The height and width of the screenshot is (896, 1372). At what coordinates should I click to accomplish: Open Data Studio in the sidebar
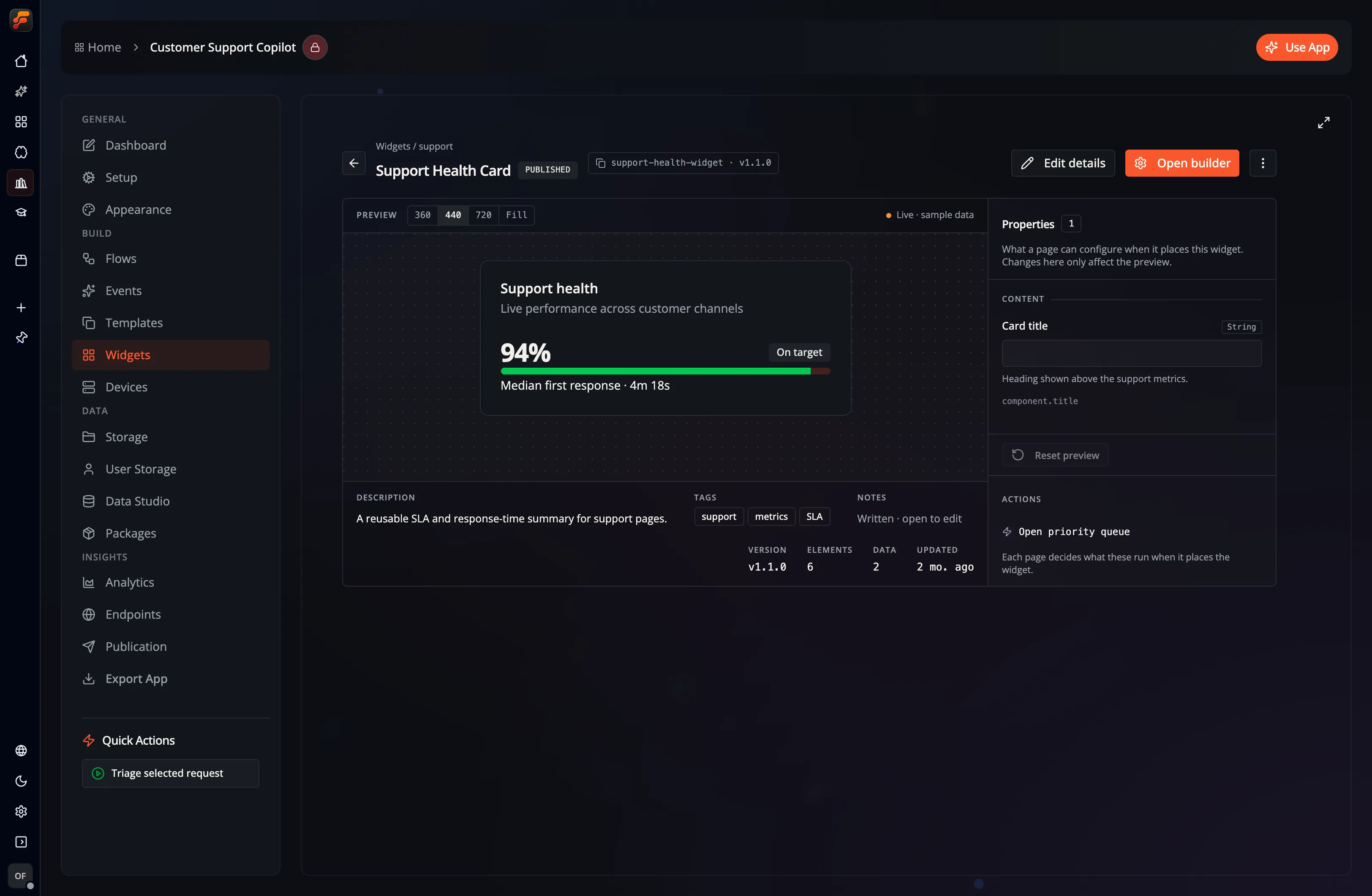point(171,501)
